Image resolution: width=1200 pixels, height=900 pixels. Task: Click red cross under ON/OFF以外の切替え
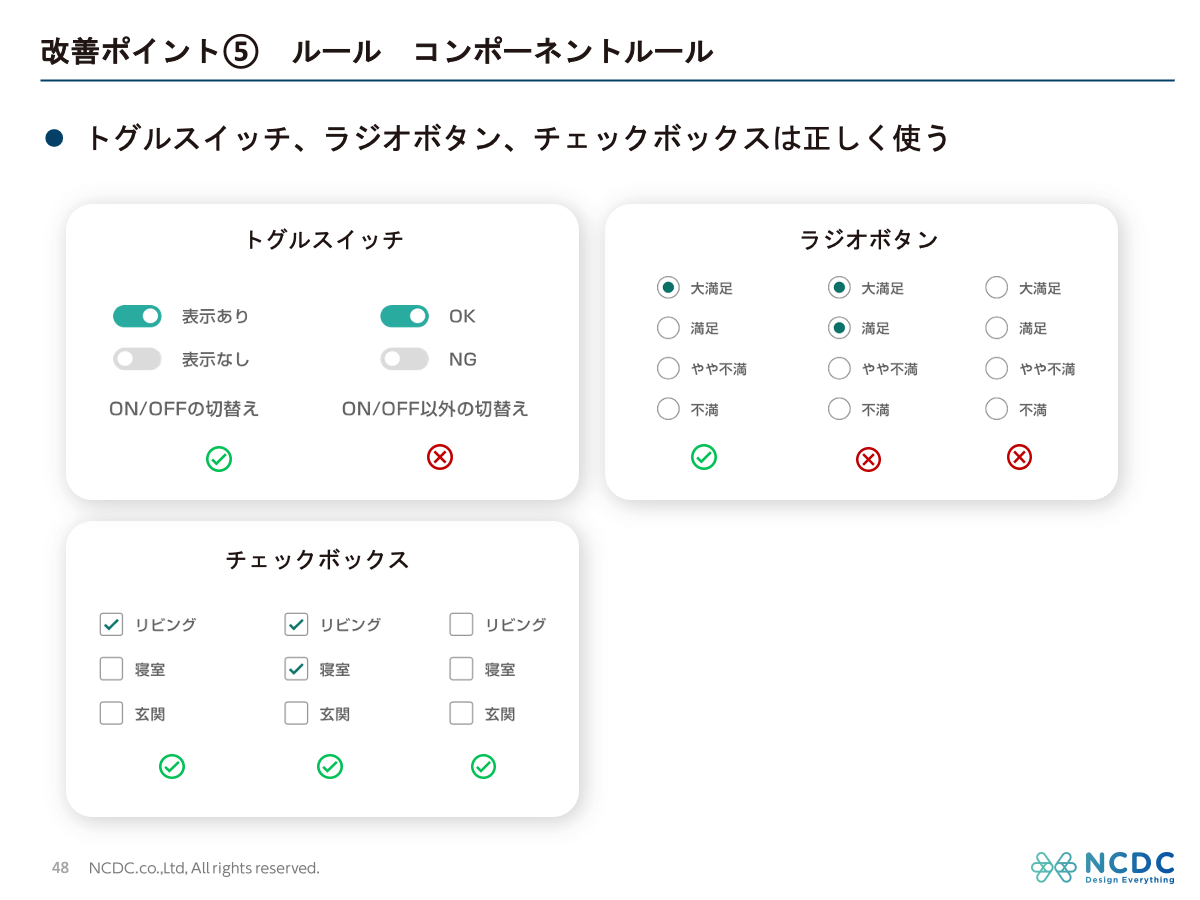pos(440,457)
